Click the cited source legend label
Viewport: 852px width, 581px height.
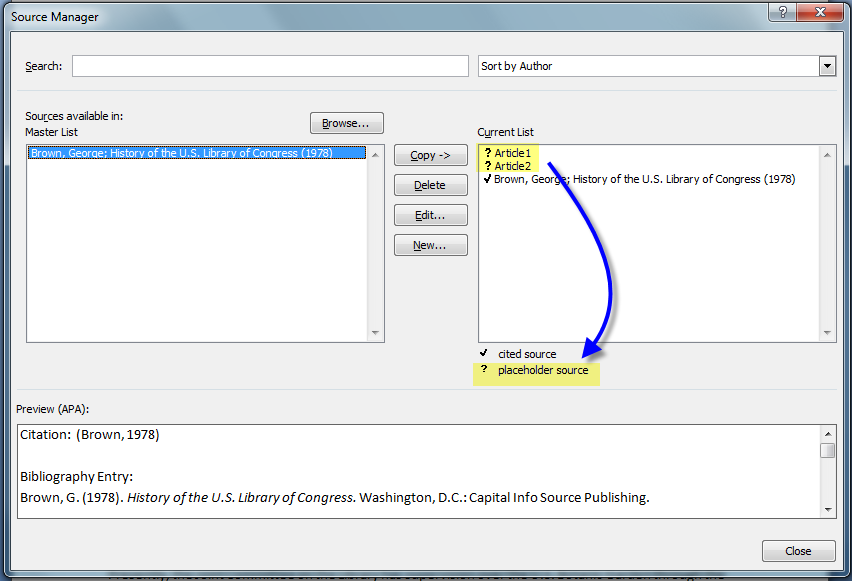527,354
